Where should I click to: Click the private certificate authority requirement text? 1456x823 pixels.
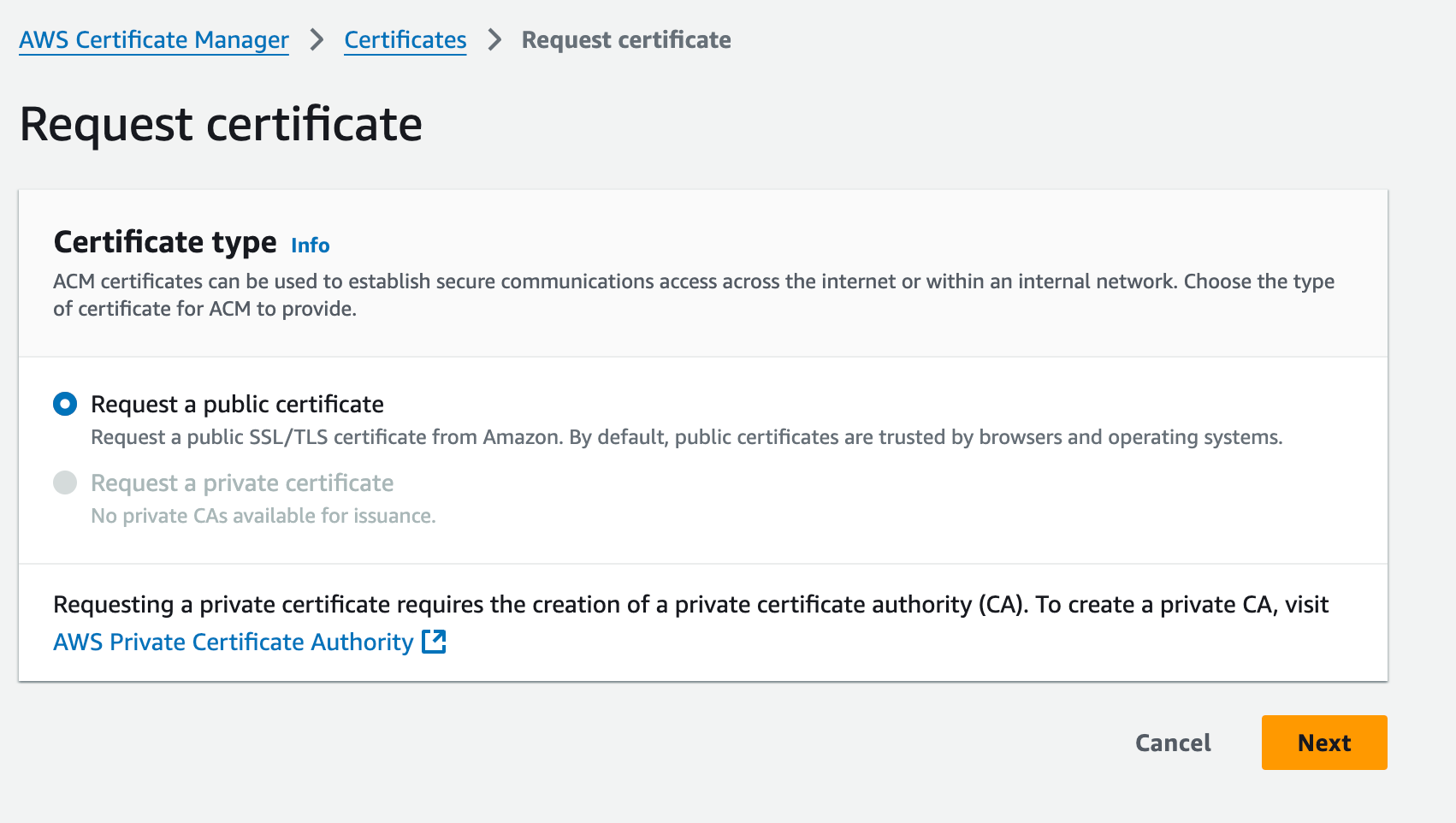point(690,605)
